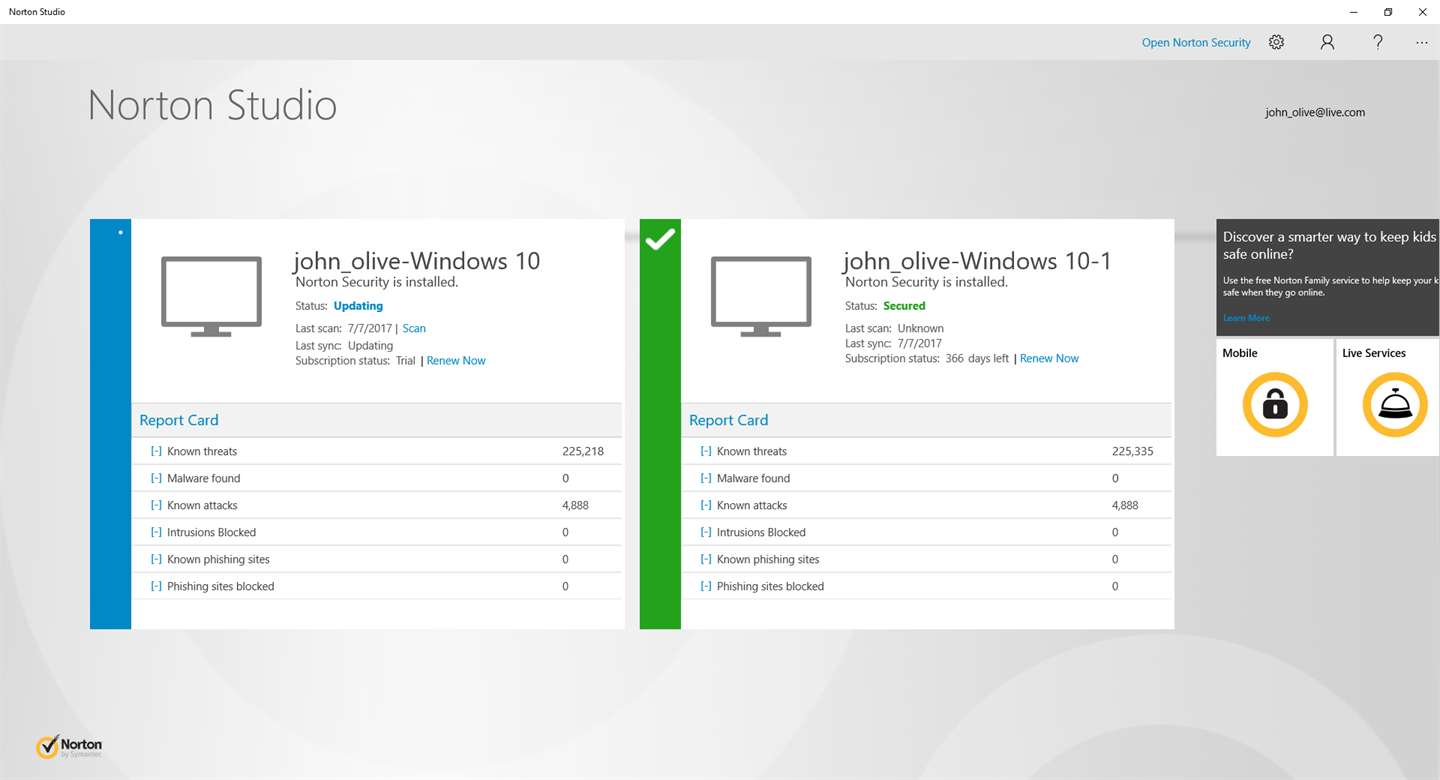Select Report Card header on Windows 10-1 card

729,420
